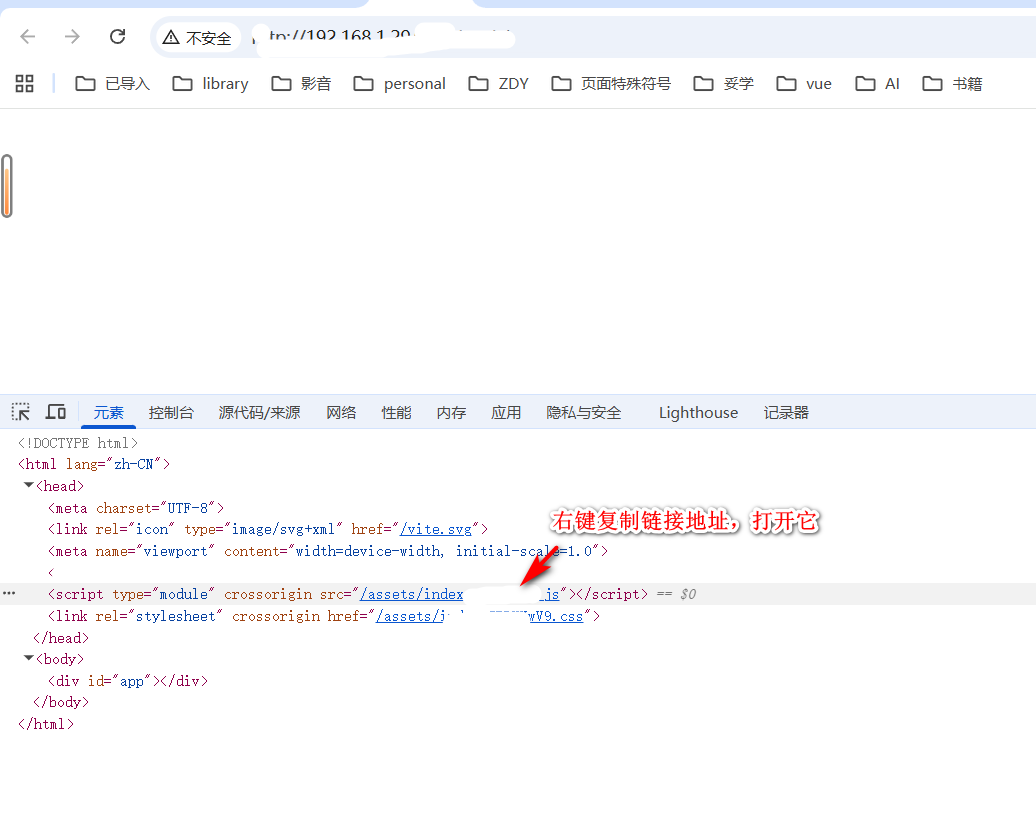Collapse the body element node
The image size is (1036, 824).
(x=28, y=658)
